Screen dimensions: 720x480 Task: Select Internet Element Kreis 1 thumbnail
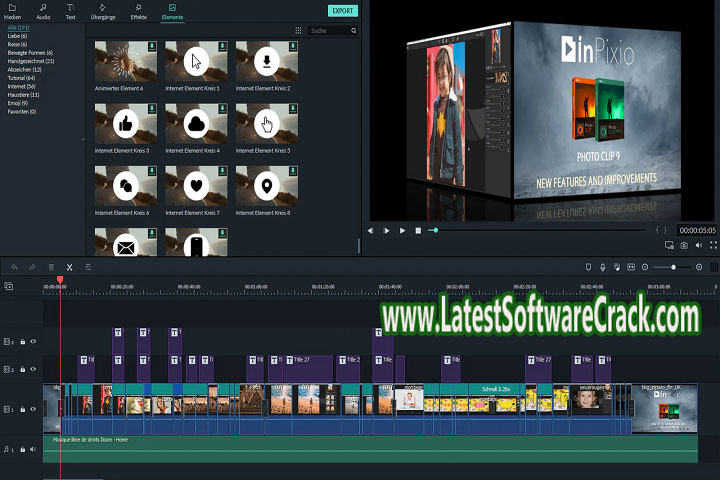(x=196, y=61)
